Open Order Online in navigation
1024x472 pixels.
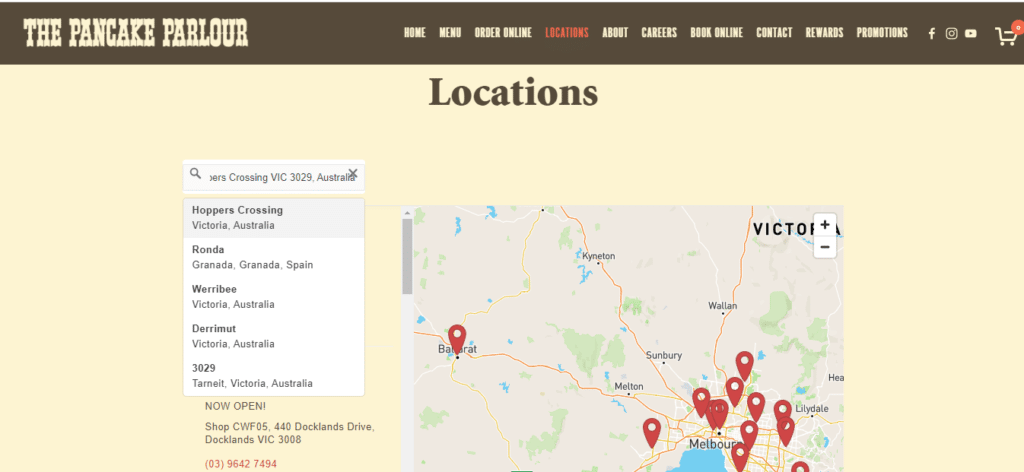[503, 33]
